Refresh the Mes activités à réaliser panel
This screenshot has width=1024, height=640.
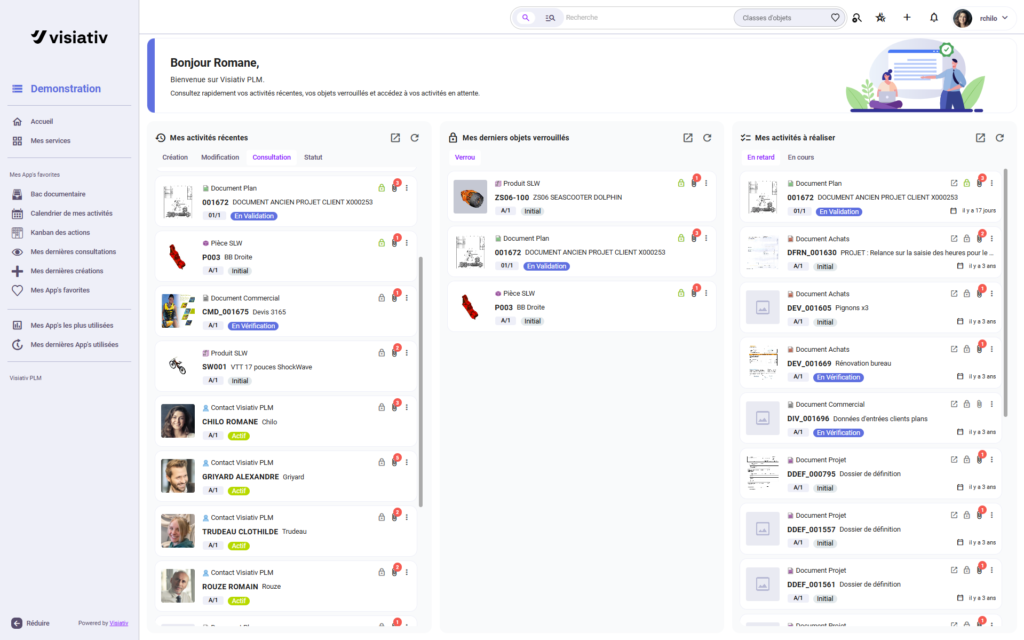(999, 138)
